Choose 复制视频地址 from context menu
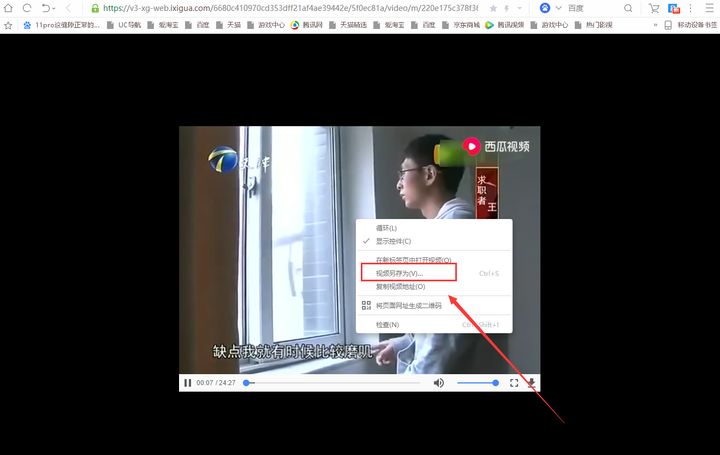 click(x=400, y=286)
